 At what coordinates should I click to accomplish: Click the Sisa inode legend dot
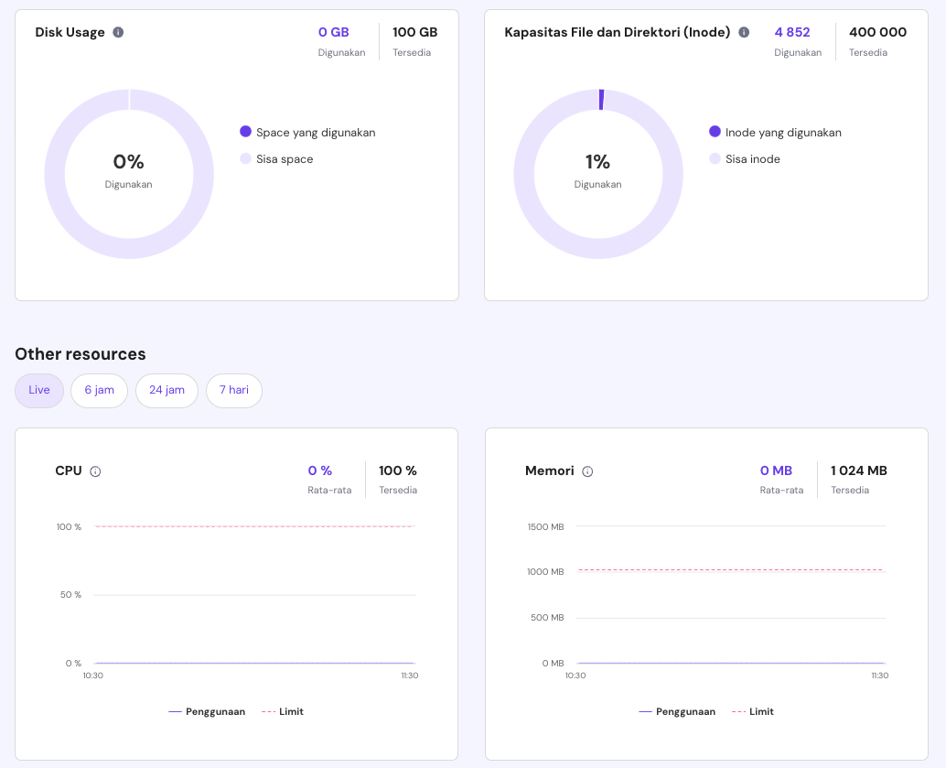[x=713, y=159]
